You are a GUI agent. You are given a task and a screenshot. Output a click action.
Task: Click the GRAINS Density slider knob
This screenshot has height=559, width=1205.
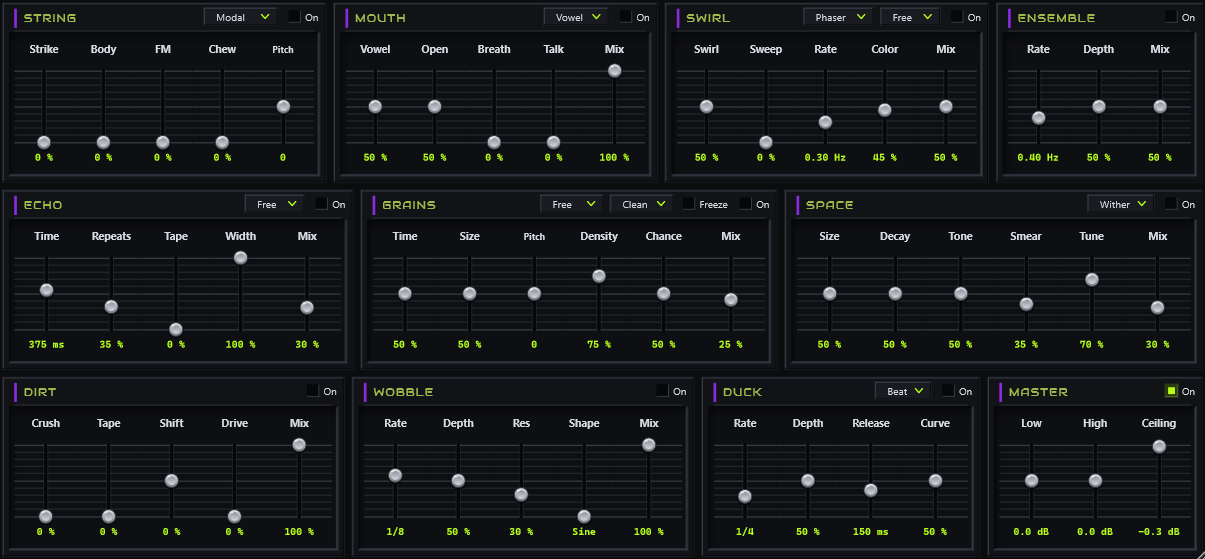click(598, 275)
